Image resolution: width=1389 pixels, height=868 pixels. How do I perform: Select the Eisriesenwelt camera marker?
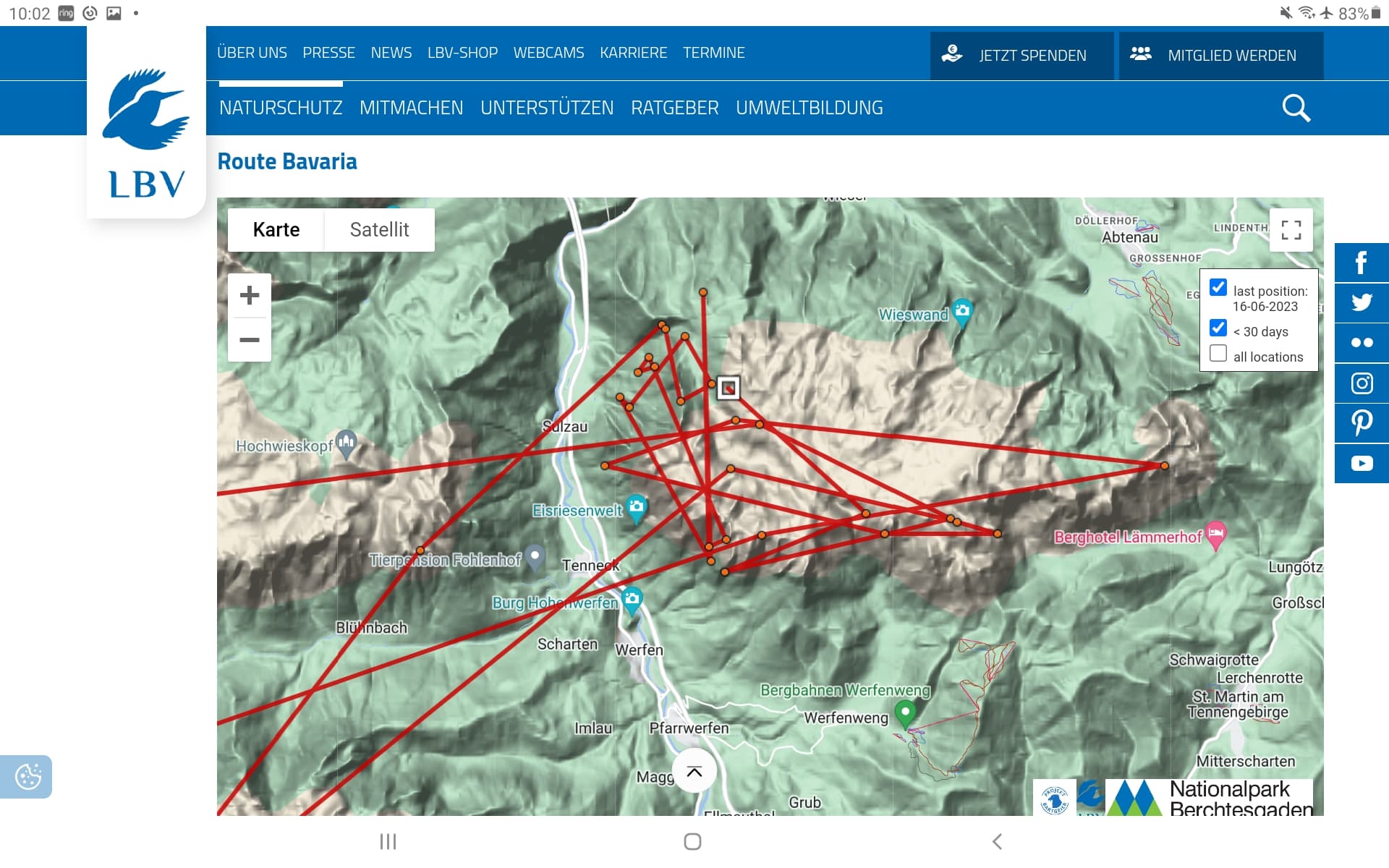coord(637,509)
